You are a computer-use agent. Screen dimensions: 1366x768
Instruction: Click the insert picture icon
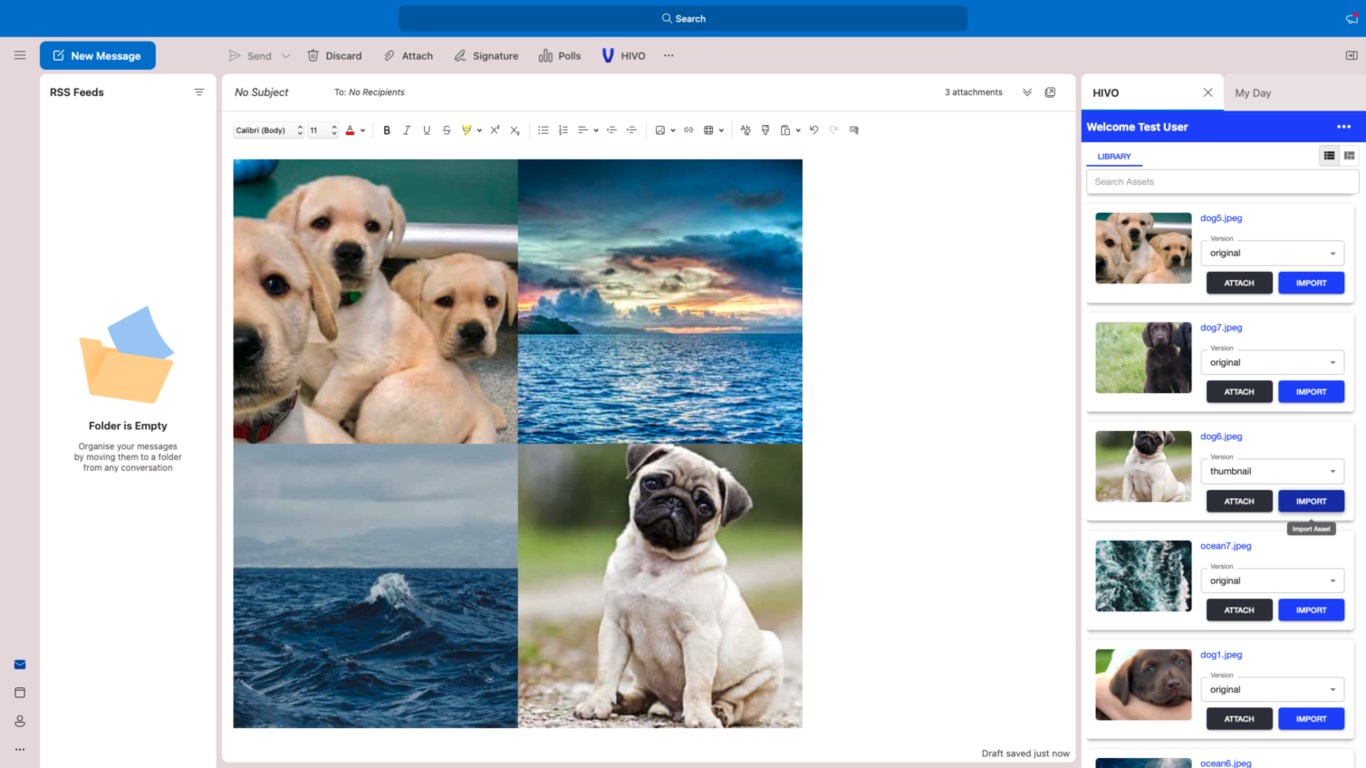point(660,130)
